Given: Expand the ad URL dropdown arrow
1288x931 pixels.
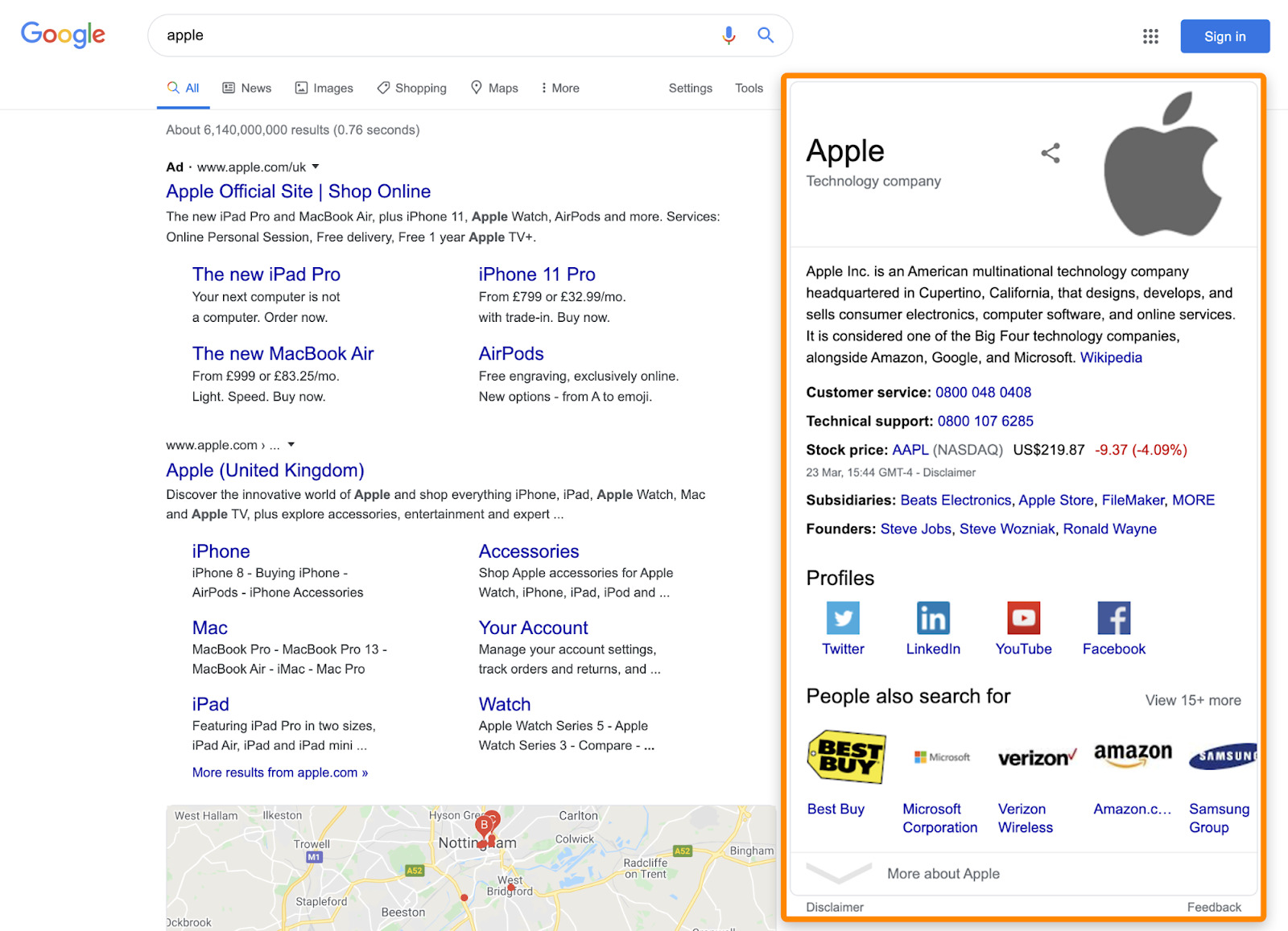Looking at the screenshot, I should coord(315,167).
